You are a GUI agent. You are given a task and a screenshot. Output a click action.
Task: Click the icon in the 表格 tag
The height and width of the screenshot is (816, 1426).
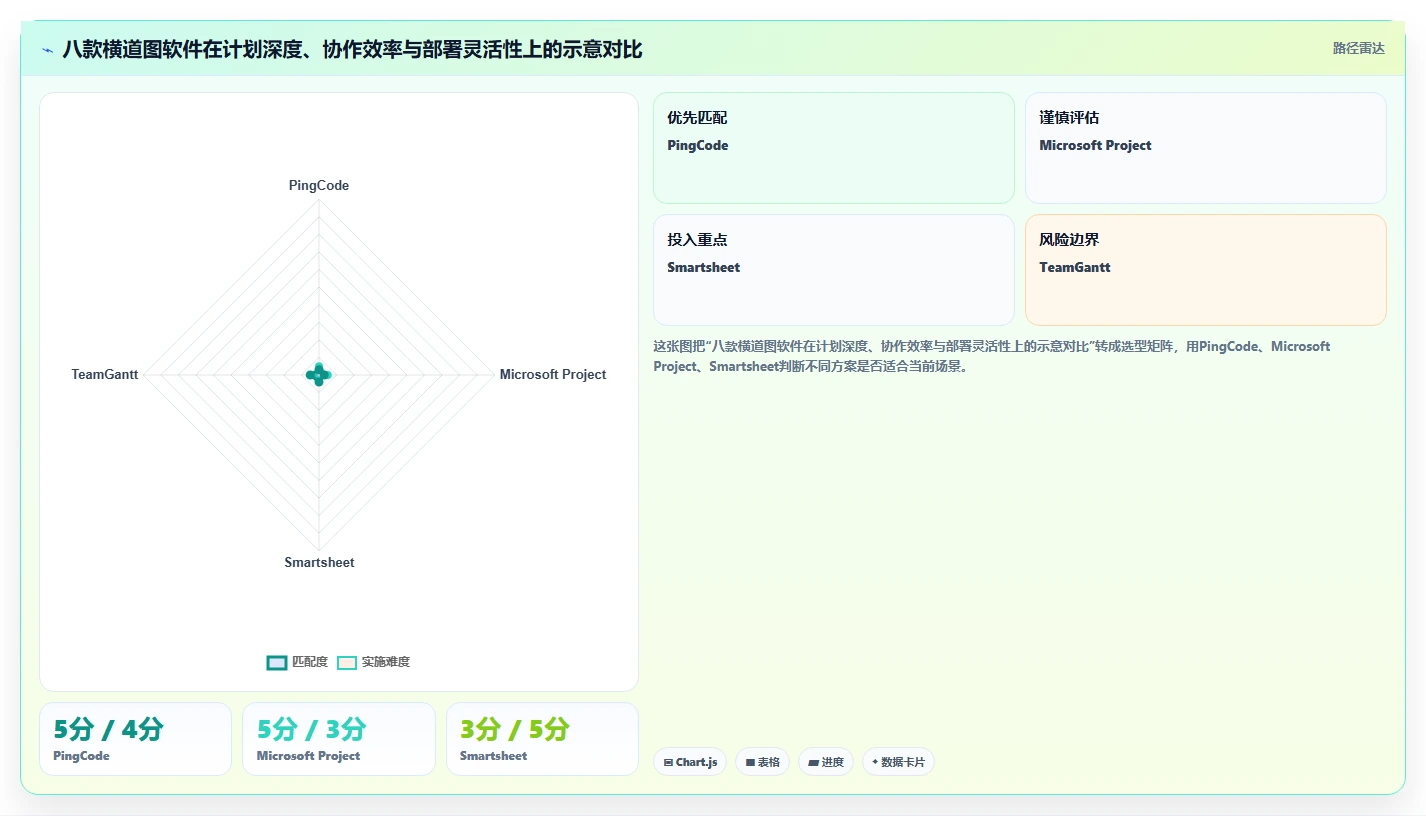(x=750, y=762)
